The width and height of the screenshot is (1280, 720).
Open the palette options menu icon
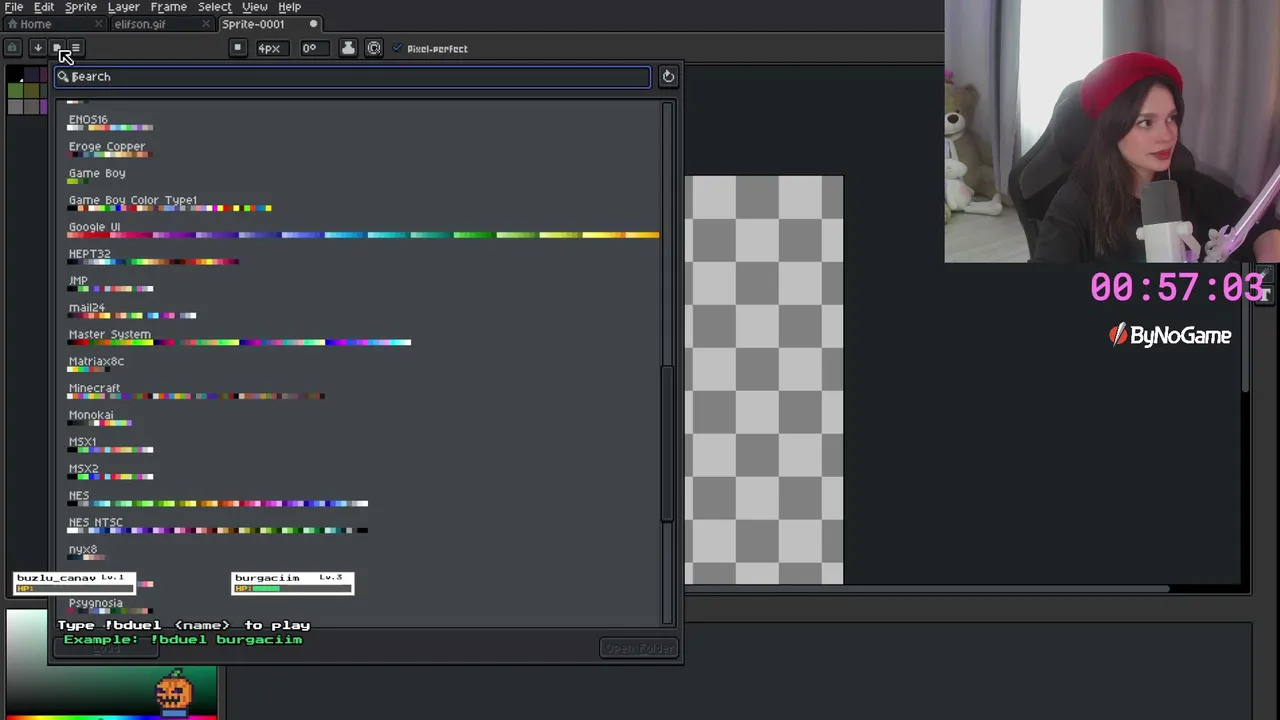[75, 48]
